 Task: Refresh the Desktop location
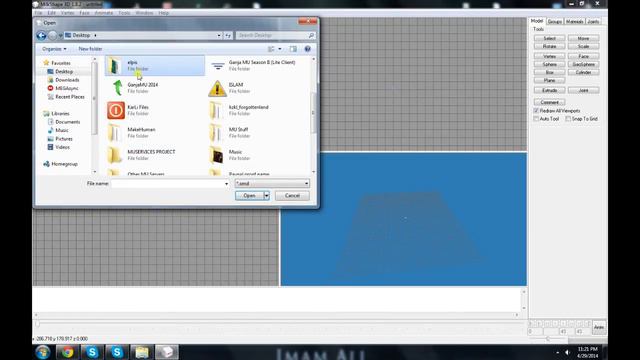(x=228, y=36)
